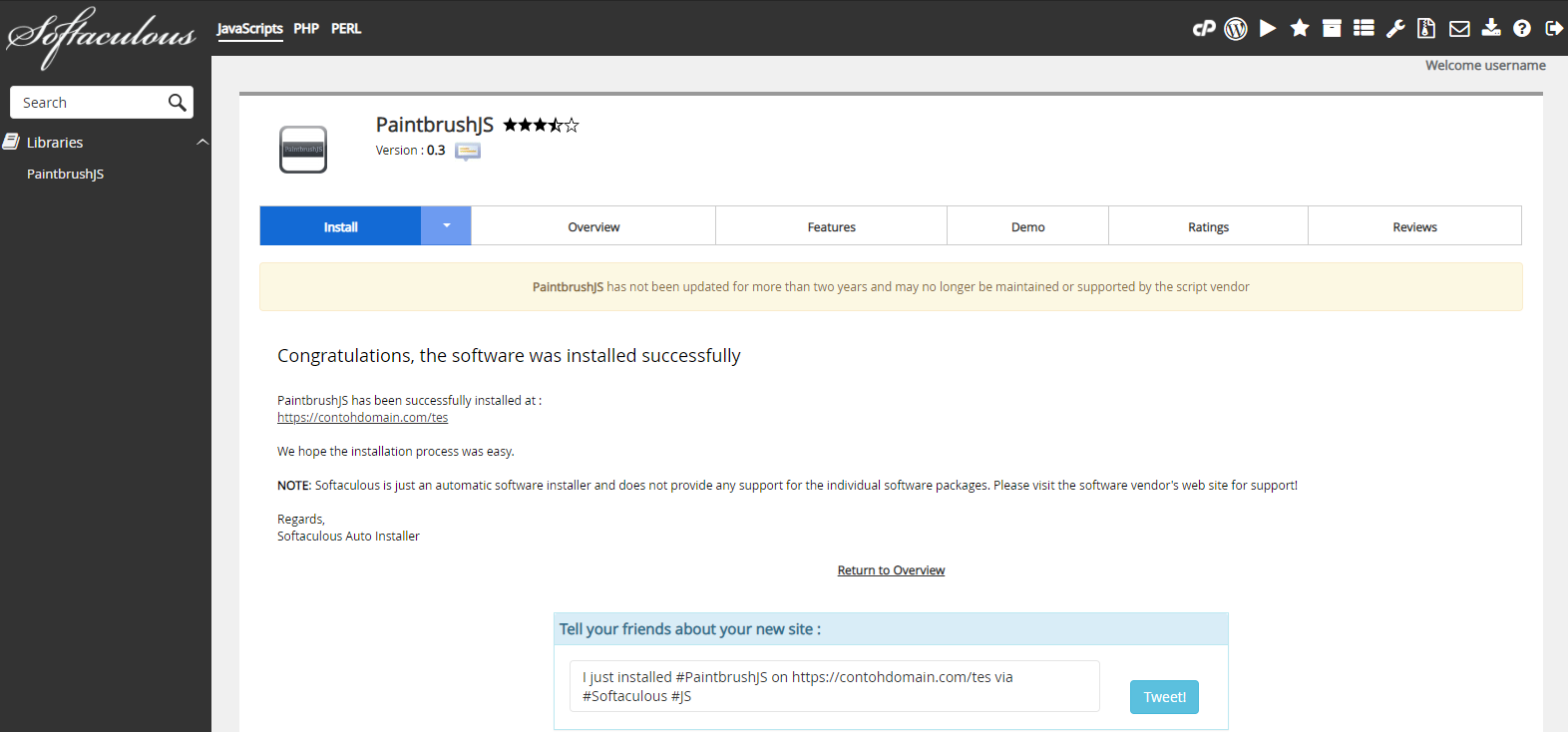
Task: Open the wrench settings icon
Action: click(x=1395, y=28)
